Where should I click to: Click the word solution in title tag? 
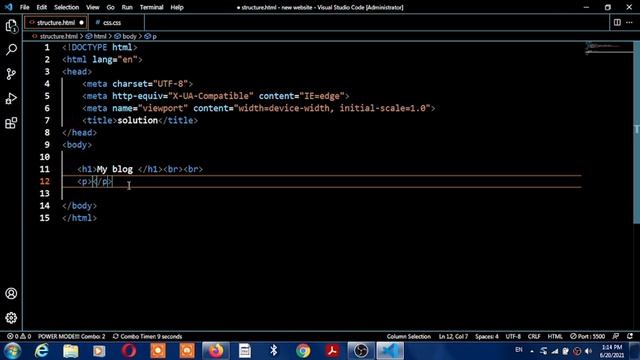[x=138, y=120]
